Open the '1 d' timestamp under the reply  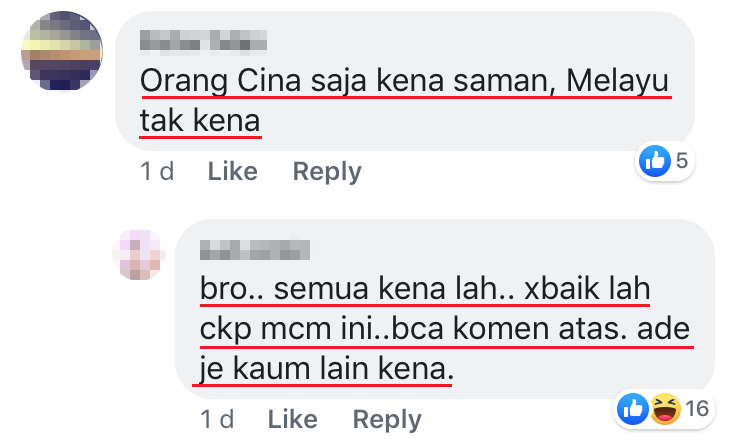tap(217, 419)
